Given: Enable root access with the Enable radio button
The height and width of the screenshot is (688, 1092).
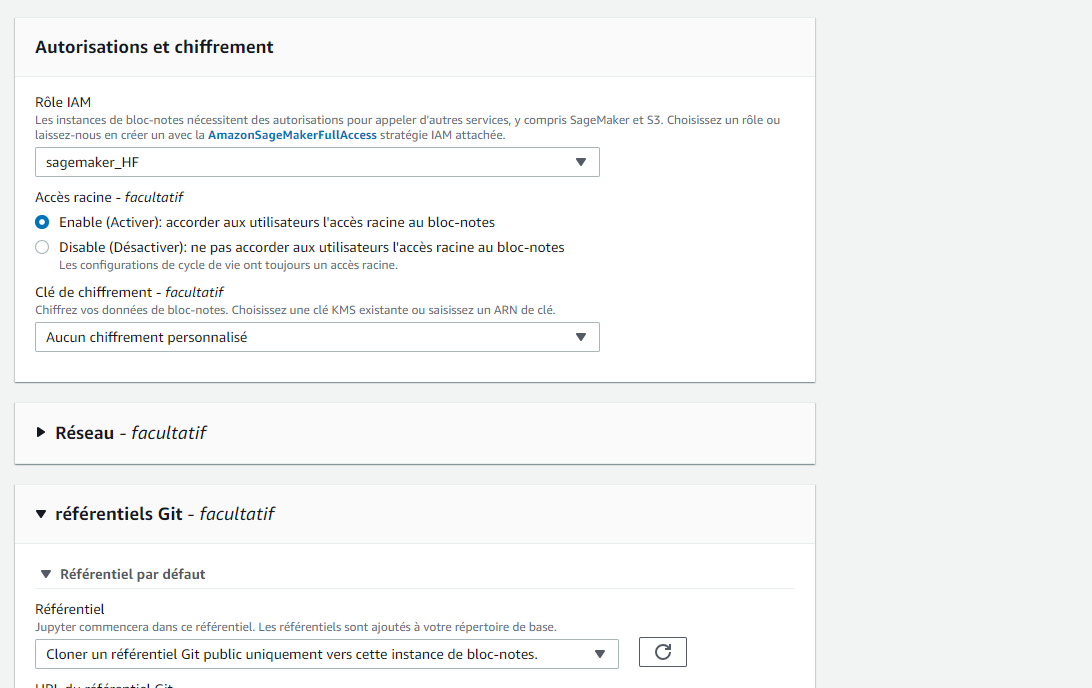Looking at the screenshot, I should (x=41, y=222).
